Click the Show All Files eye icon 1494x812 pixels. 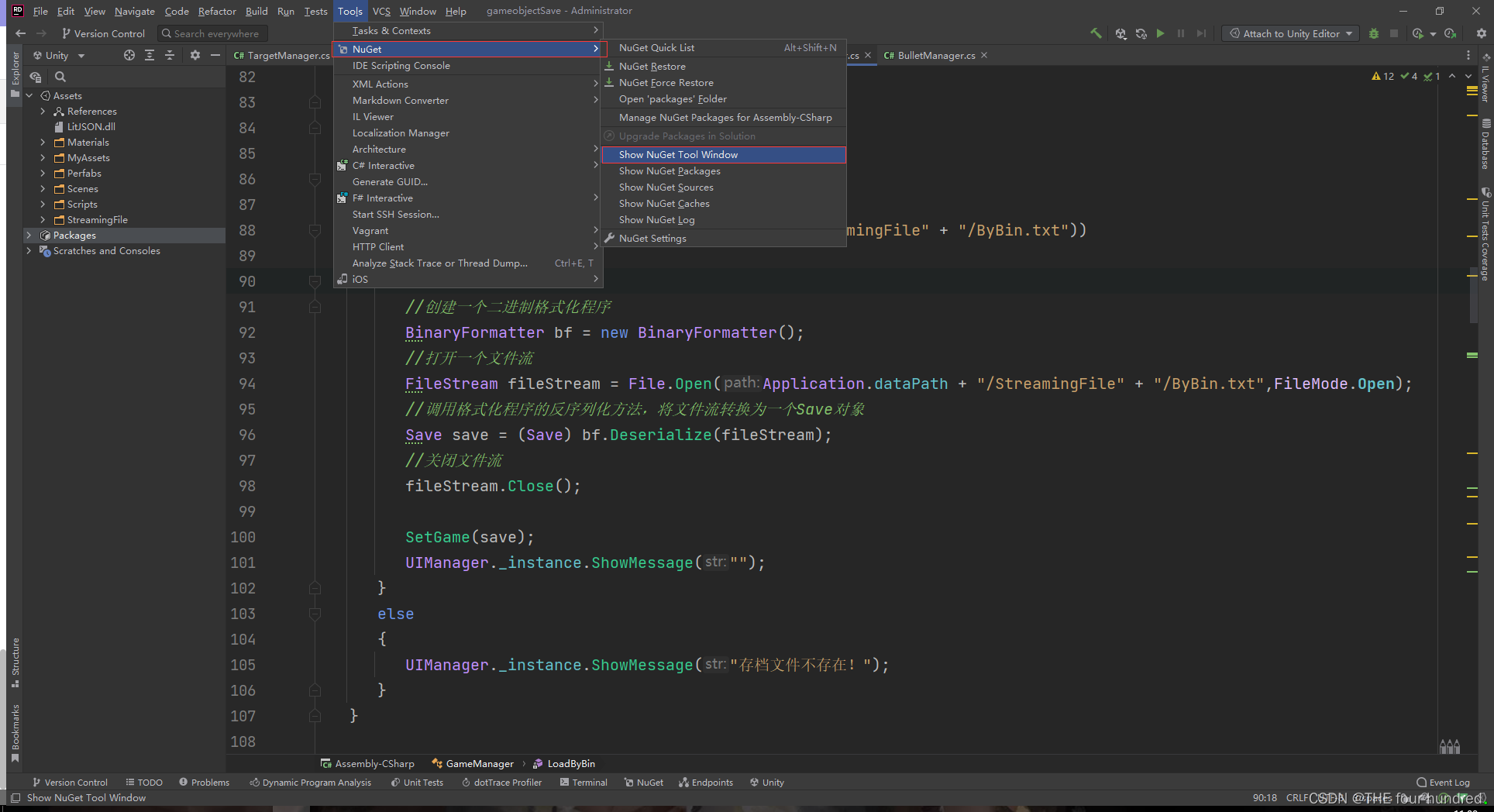[x=36, y=77]
